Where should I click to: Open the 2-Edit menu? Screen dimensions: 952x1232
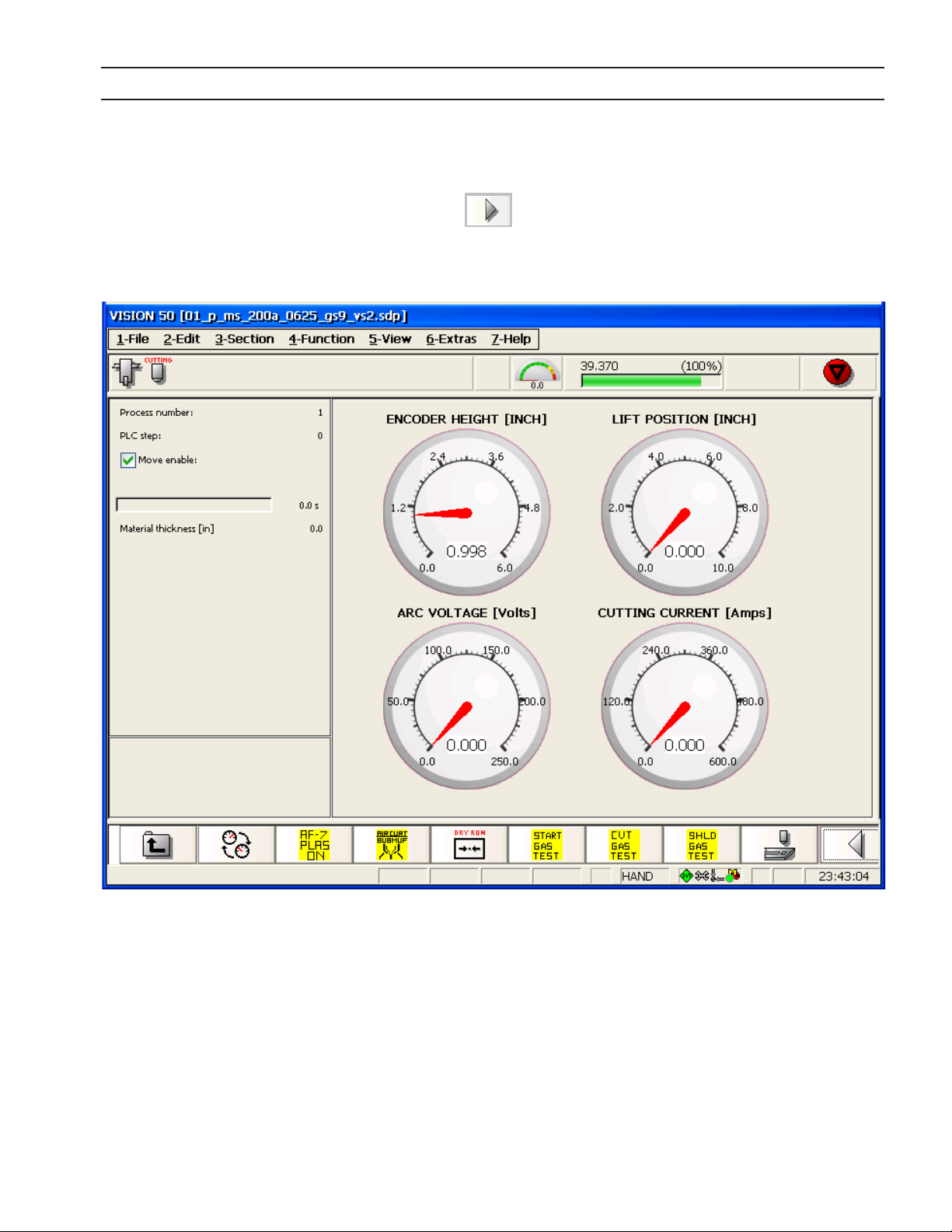tap(182, 339)
